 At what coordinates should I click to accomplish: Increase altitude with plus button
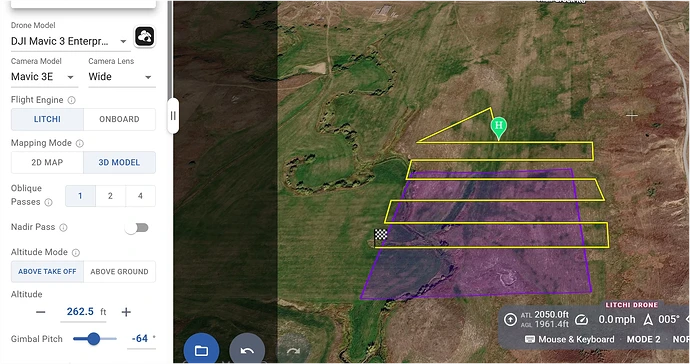click(126, 312)
